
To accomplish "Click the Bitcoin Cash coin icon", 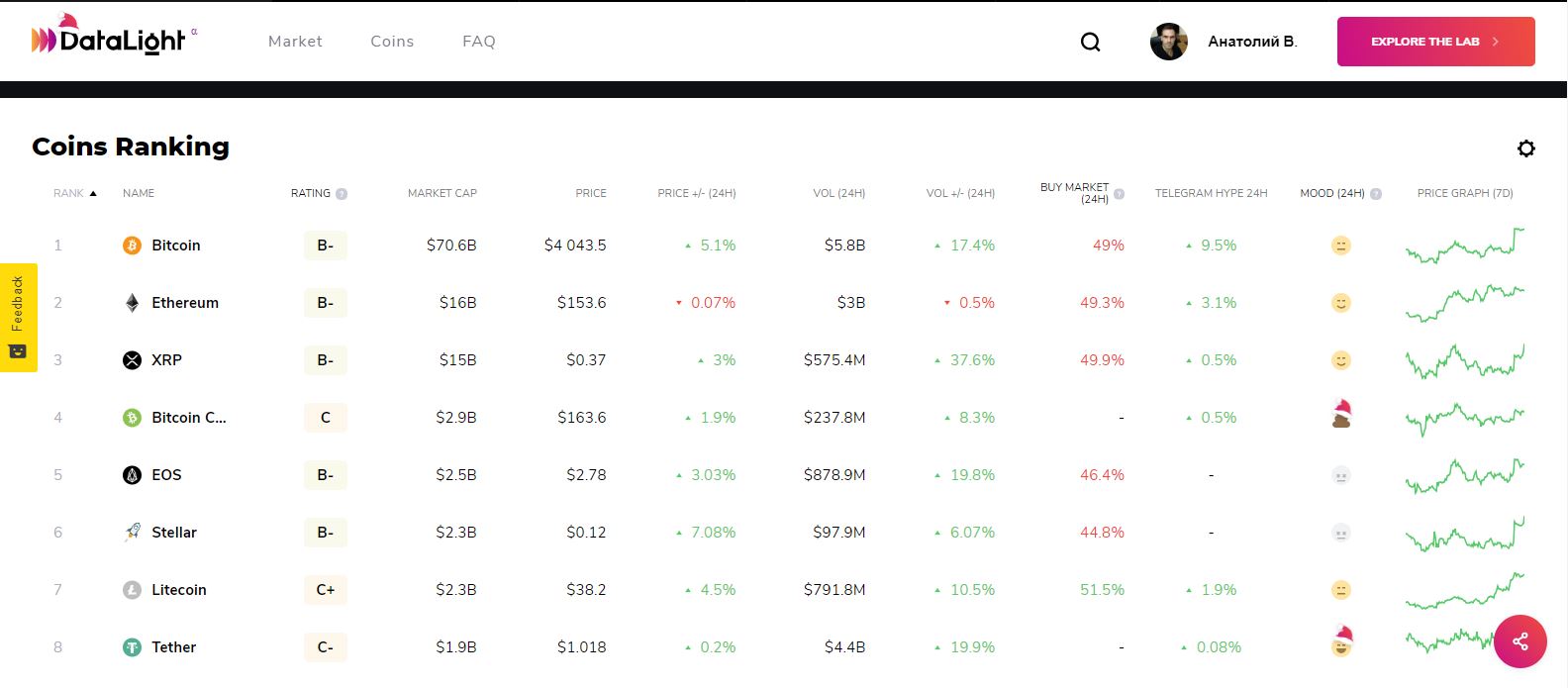I will pos(132,418).
